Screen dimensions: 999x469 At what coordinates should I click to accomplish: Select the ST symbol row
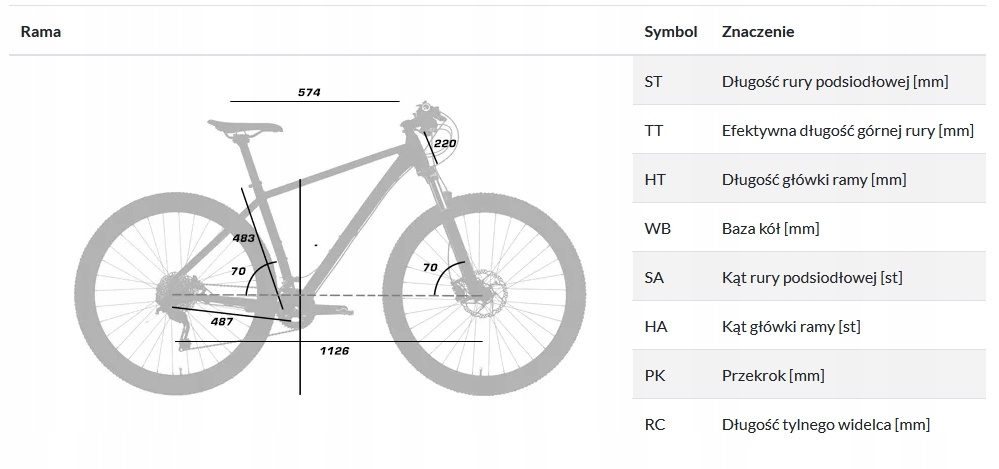[809, 81]
